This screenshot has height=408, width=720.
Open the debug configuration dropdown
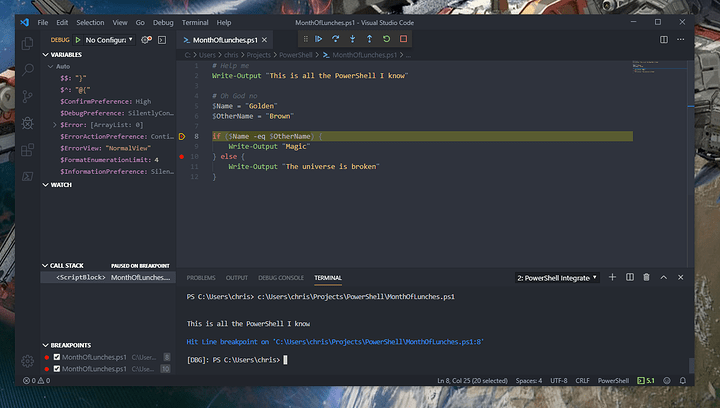(x=109, y=40)
